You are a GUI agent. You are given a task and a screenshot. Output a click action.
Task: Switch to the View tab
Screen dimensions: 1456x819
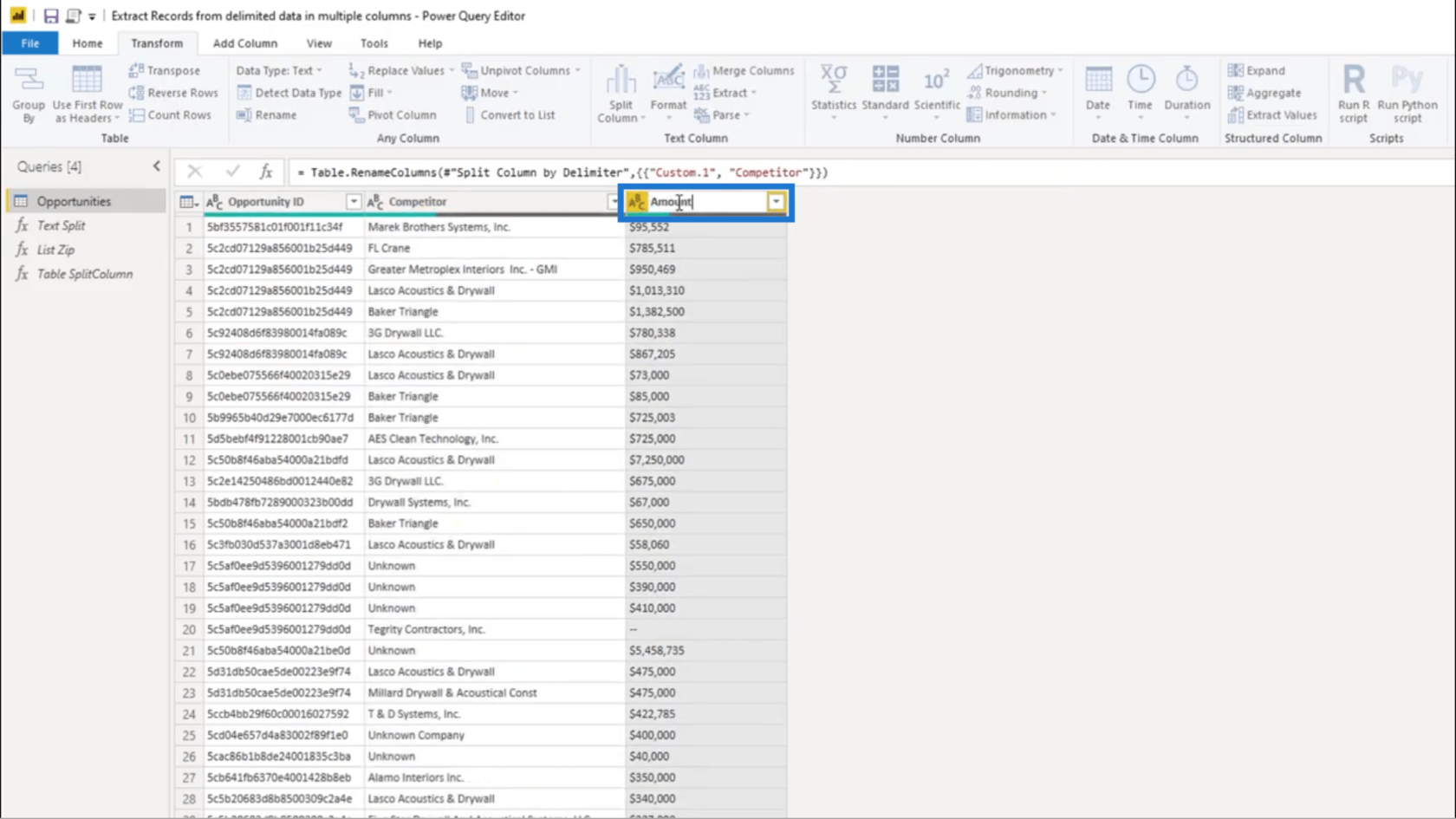point(319,42)
